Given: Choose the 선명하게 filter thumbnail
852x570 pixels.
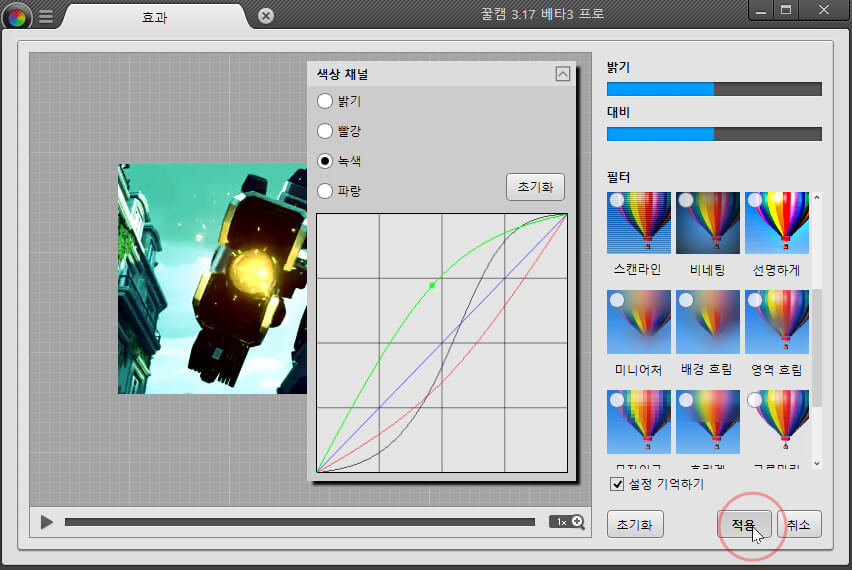Looking at the screenshot, I should coord(776,223).
